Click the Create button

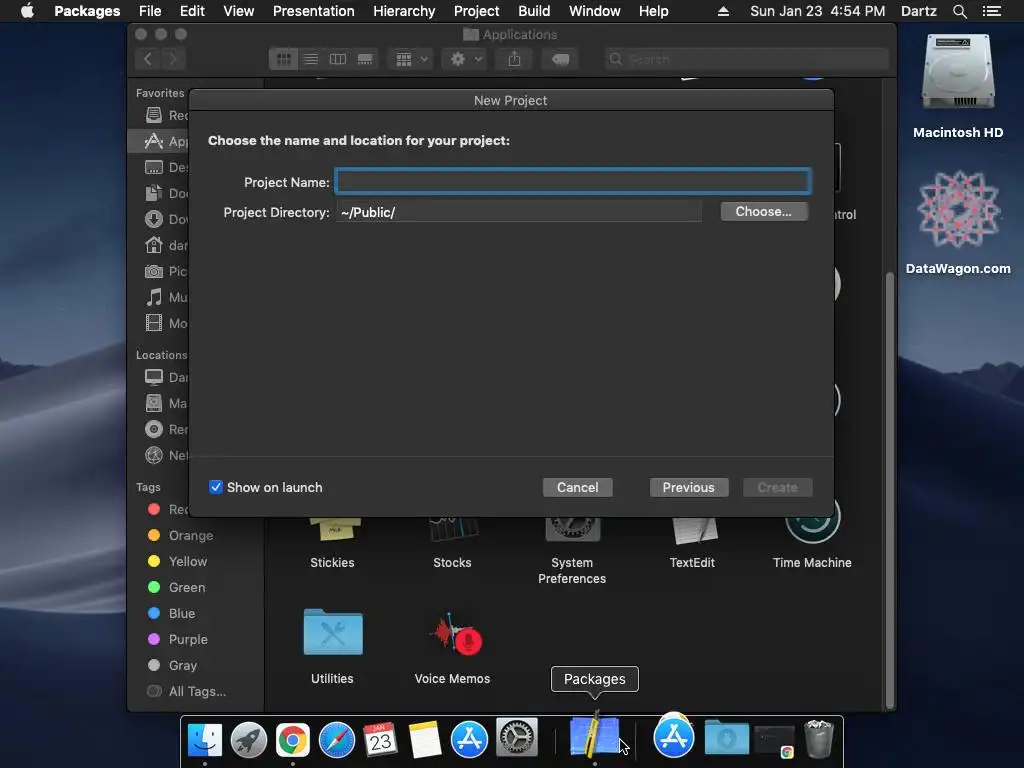tap(777, 487)
